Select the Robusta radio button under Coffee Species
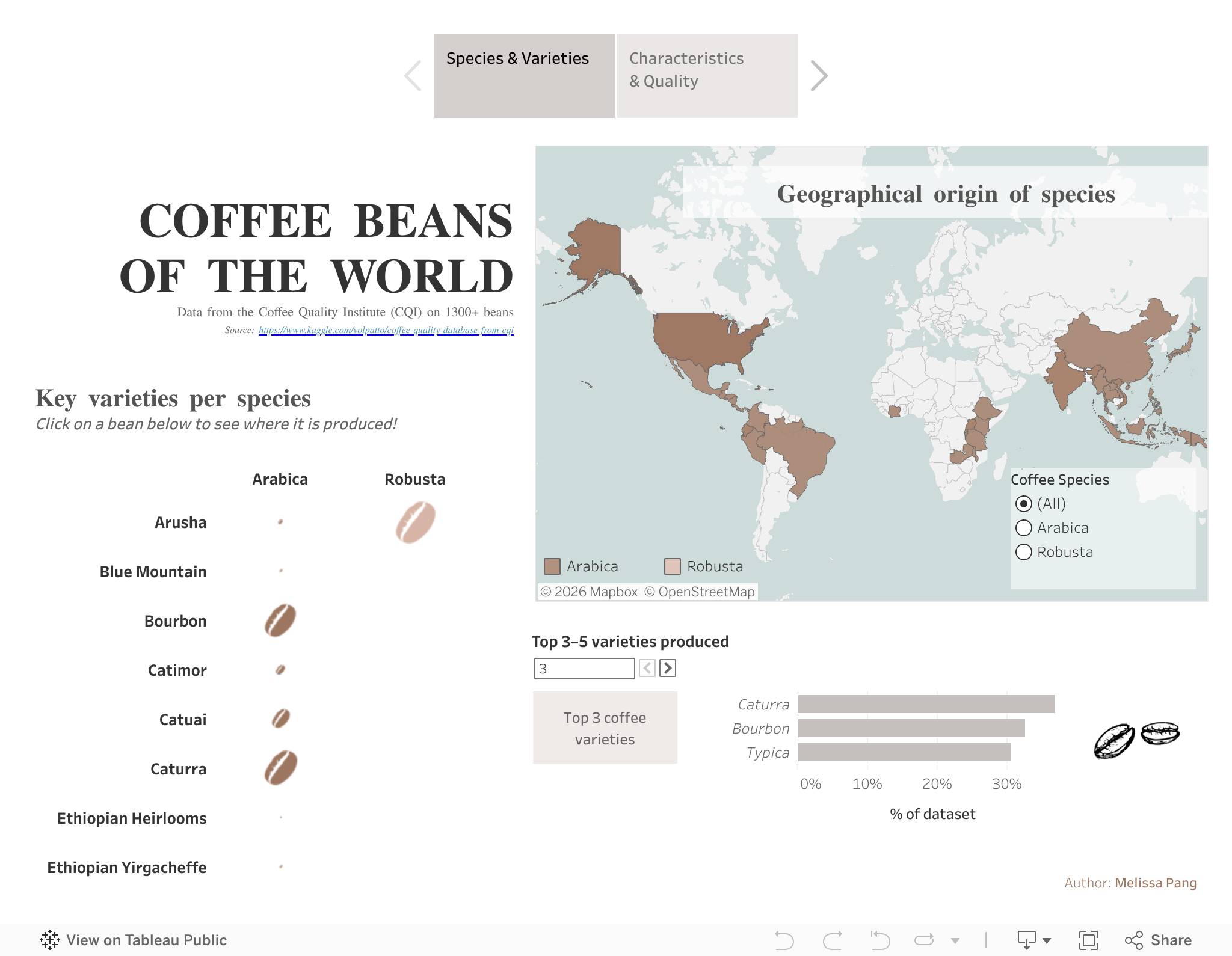Image resolution: width=1232 pixels, height=956 pixels. tap(1024, 551)
